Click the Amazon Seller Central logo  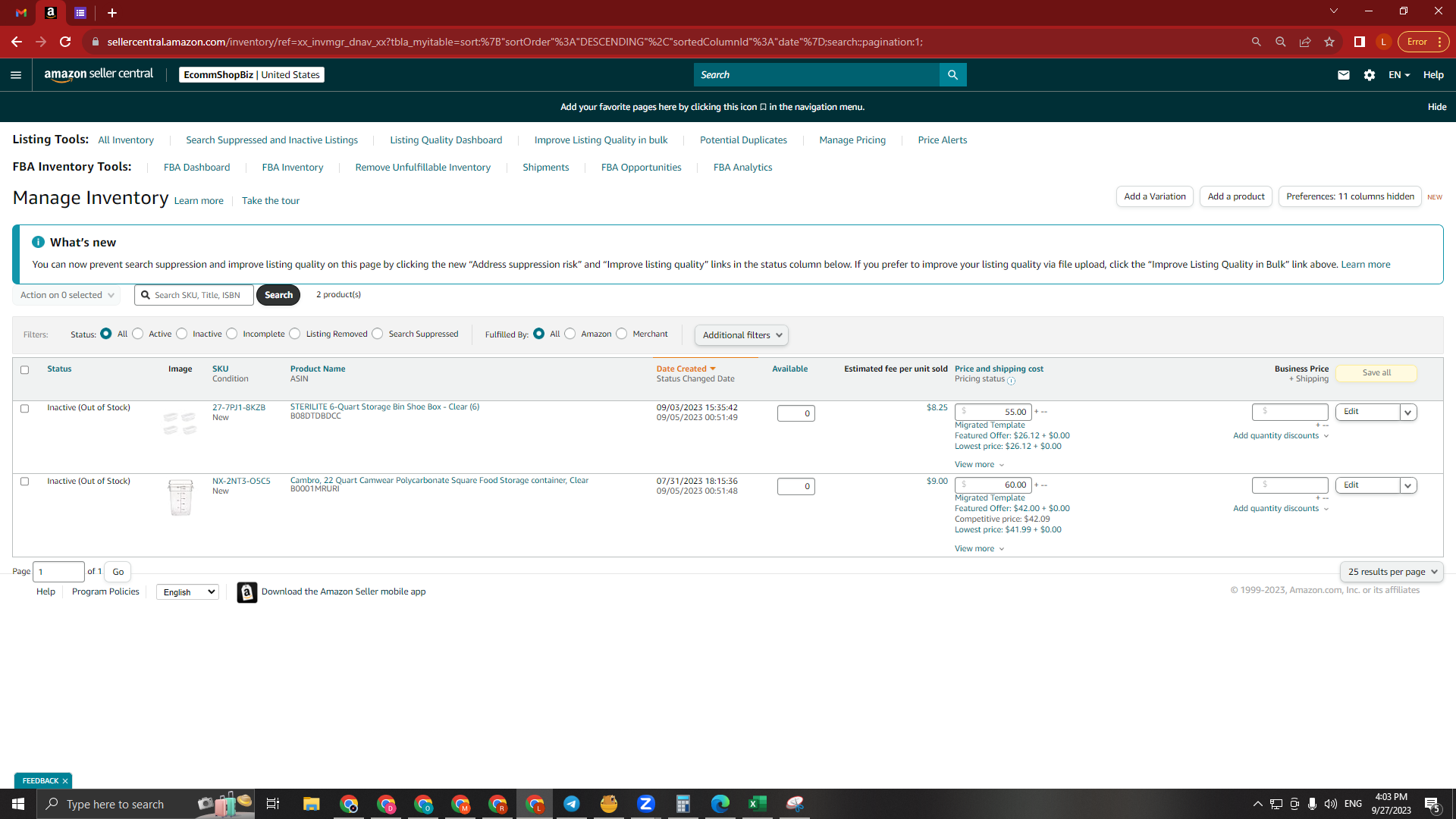(99, 74)
